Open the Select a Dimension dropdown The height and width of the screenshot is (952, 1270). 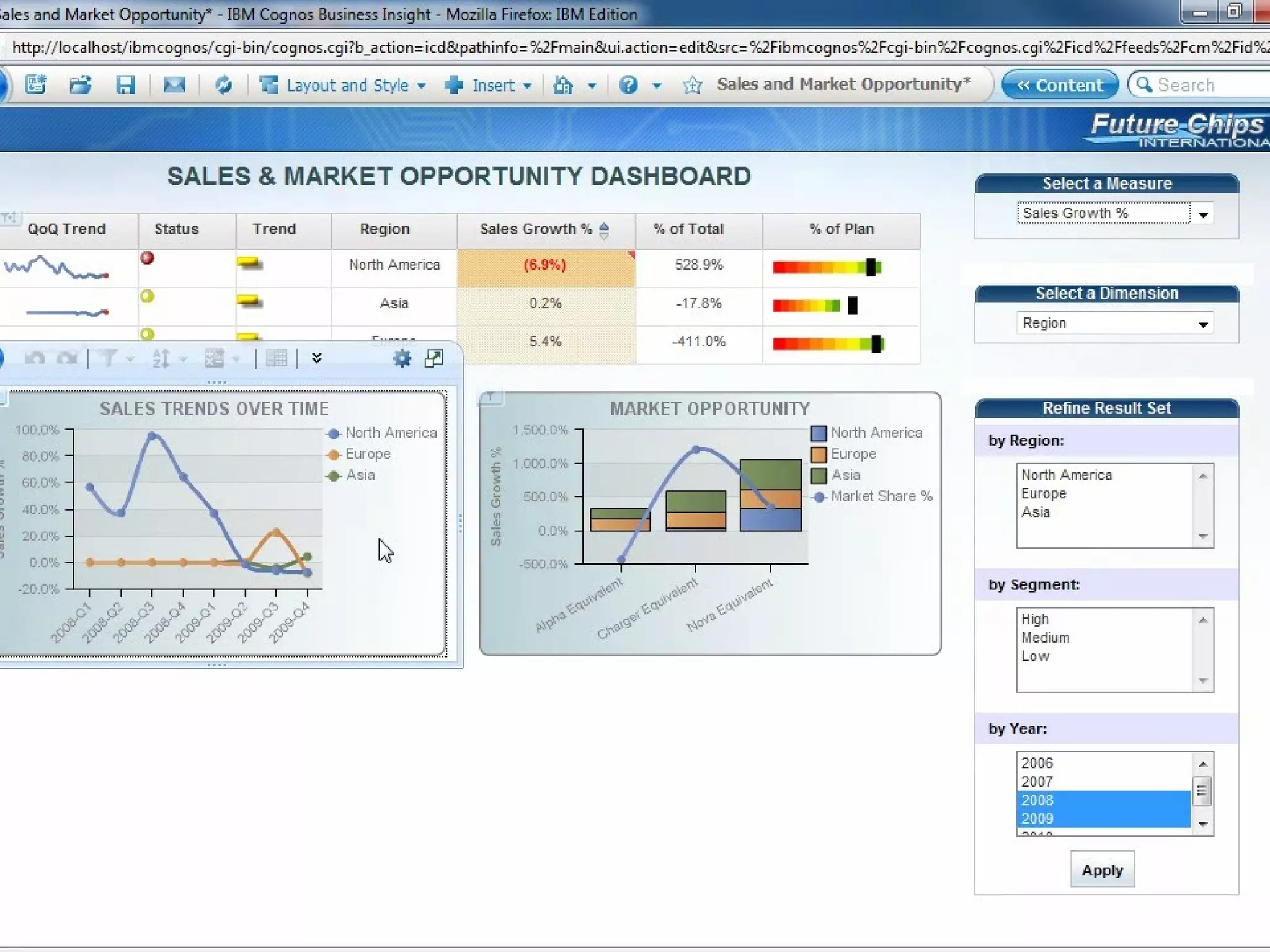tap(1202, 324)
